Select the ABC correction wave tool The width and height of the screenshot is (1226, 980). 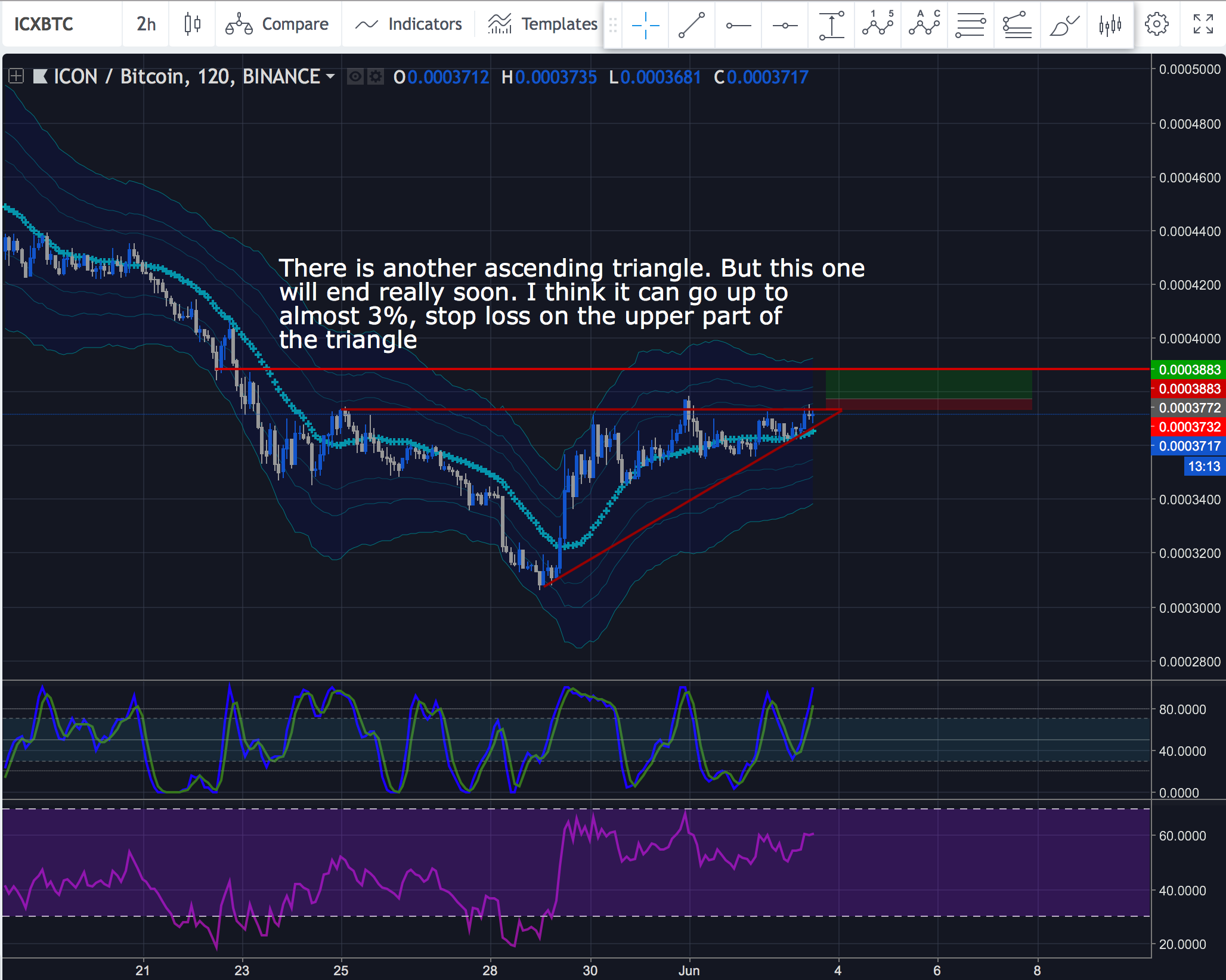924,25
